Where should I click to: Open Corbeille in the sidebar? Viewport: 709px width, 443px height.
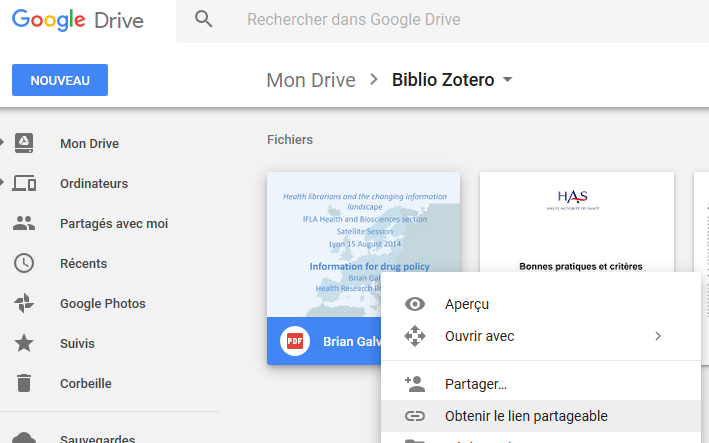point(86,383)
